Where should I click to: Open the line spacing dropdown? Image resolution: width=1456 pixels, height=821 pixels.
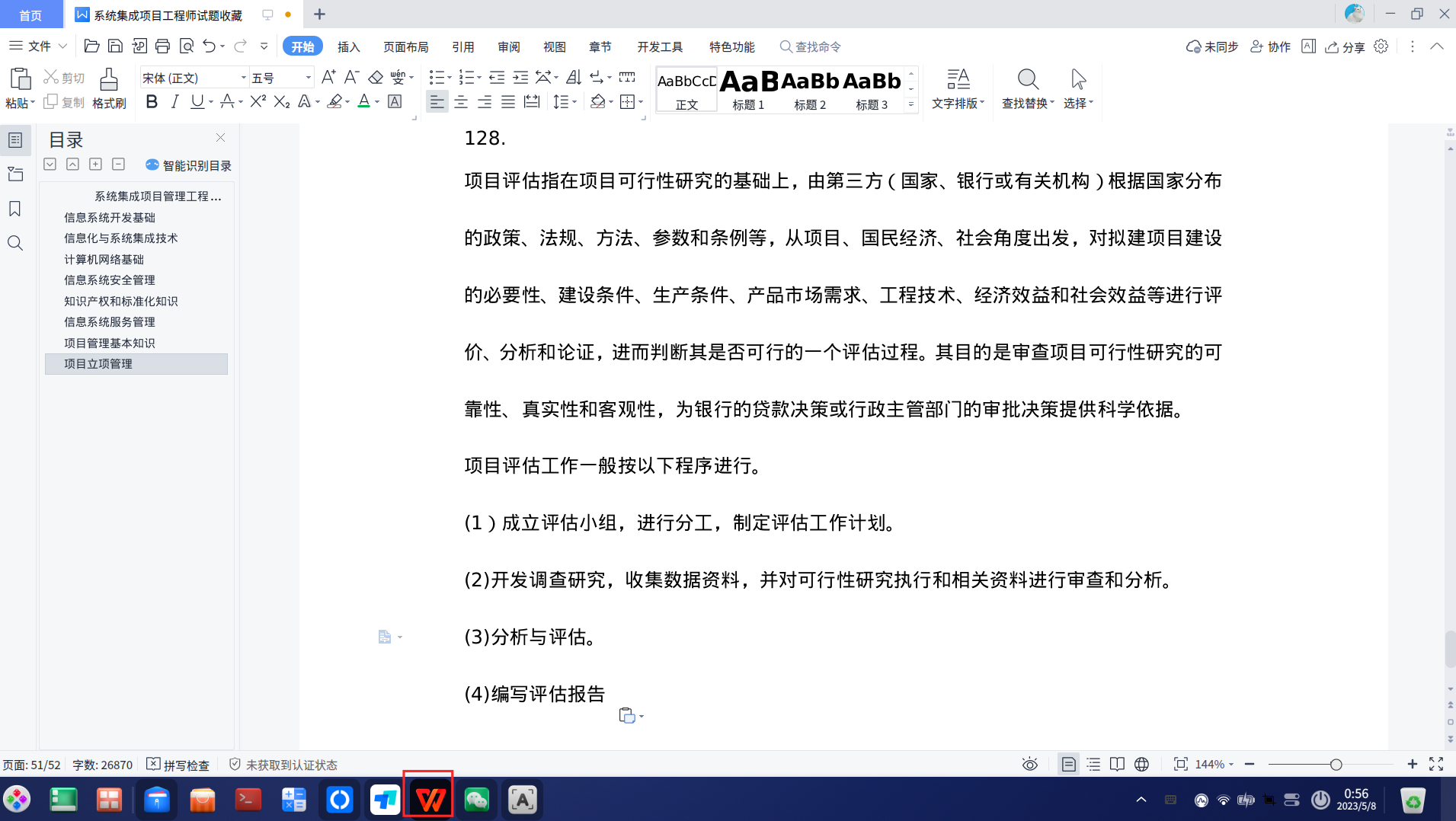(565, 101)
